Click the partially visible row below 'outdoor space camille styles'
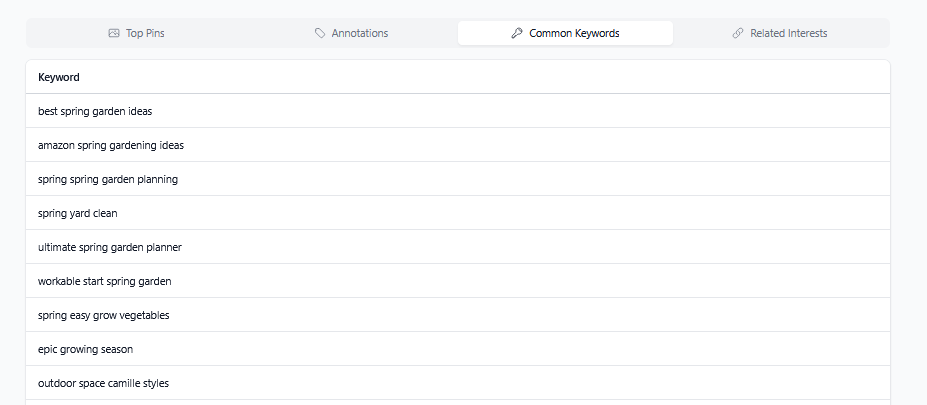This screenshot has width=927, height=405. (457, 402)
